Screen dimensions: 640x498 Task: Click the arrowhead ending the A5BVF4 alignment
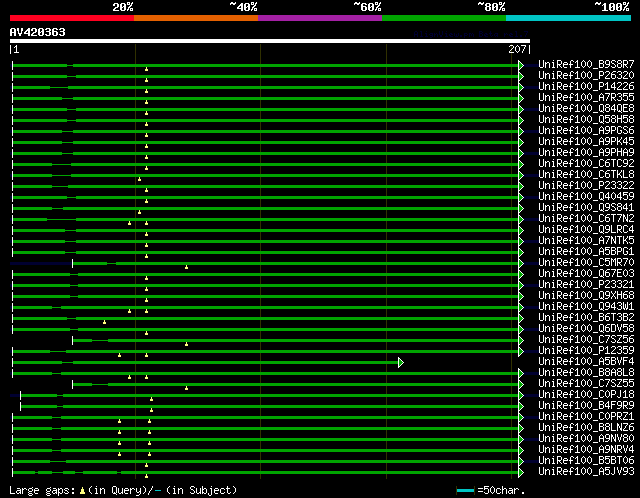coord(400,362)
